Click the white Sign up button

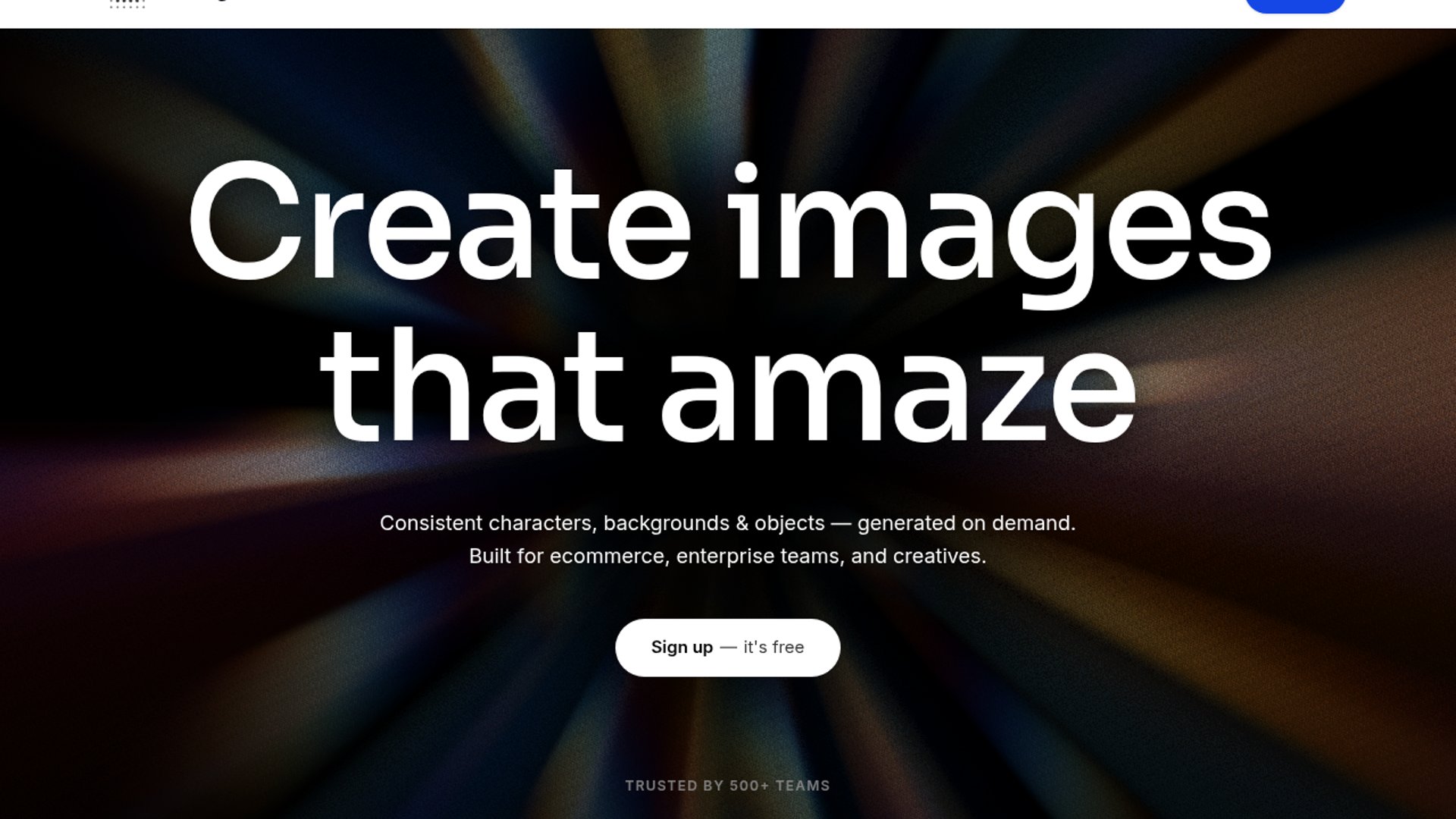click(x=727, y=648)
